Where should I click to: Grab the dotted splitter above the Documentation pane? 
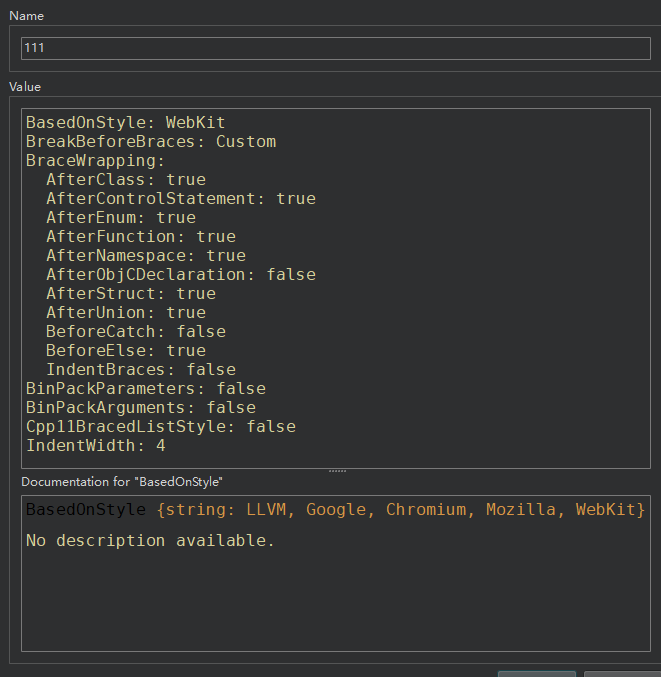pos(337,471)
